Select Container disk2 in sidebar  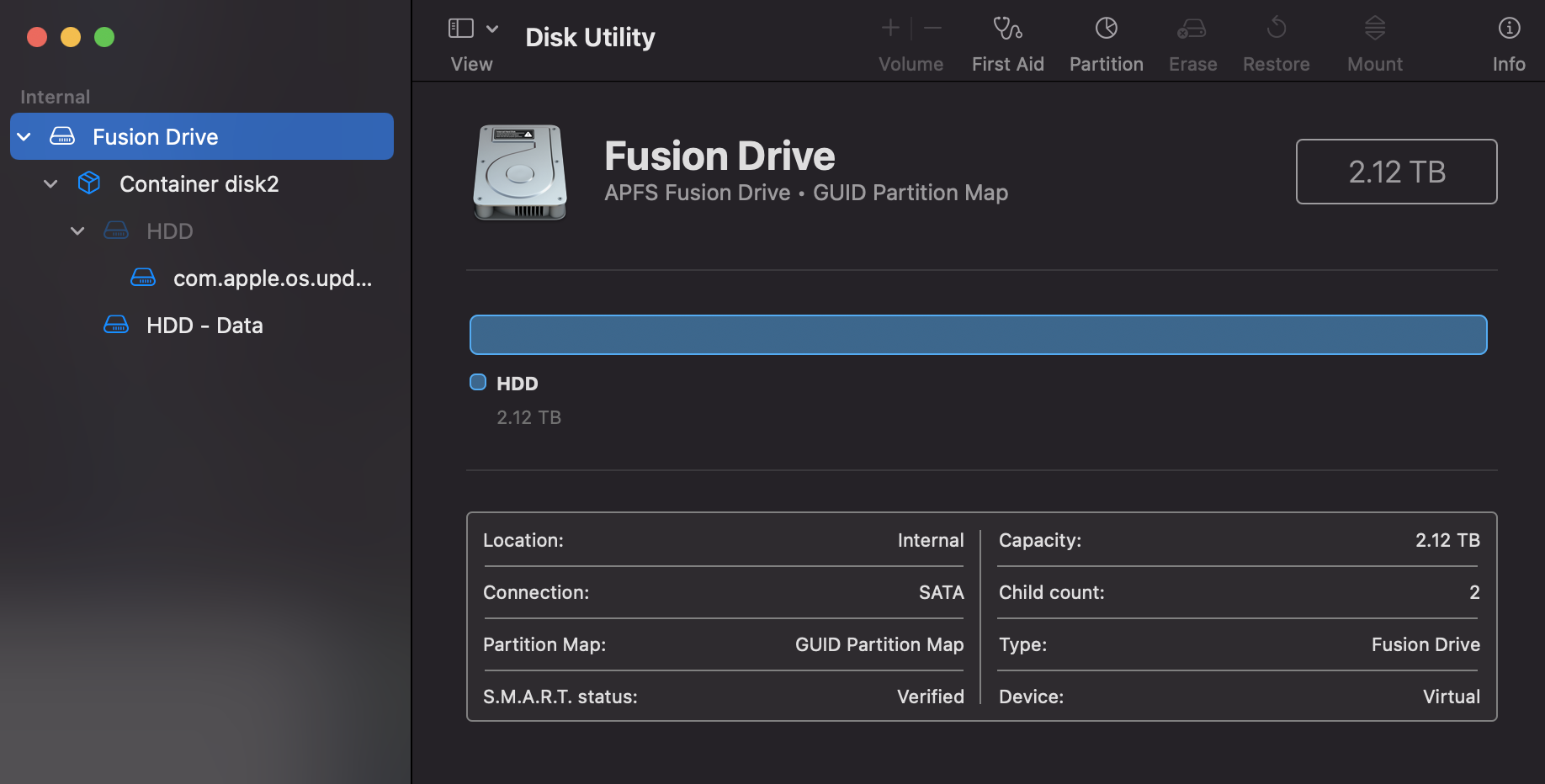click(199, 184)
